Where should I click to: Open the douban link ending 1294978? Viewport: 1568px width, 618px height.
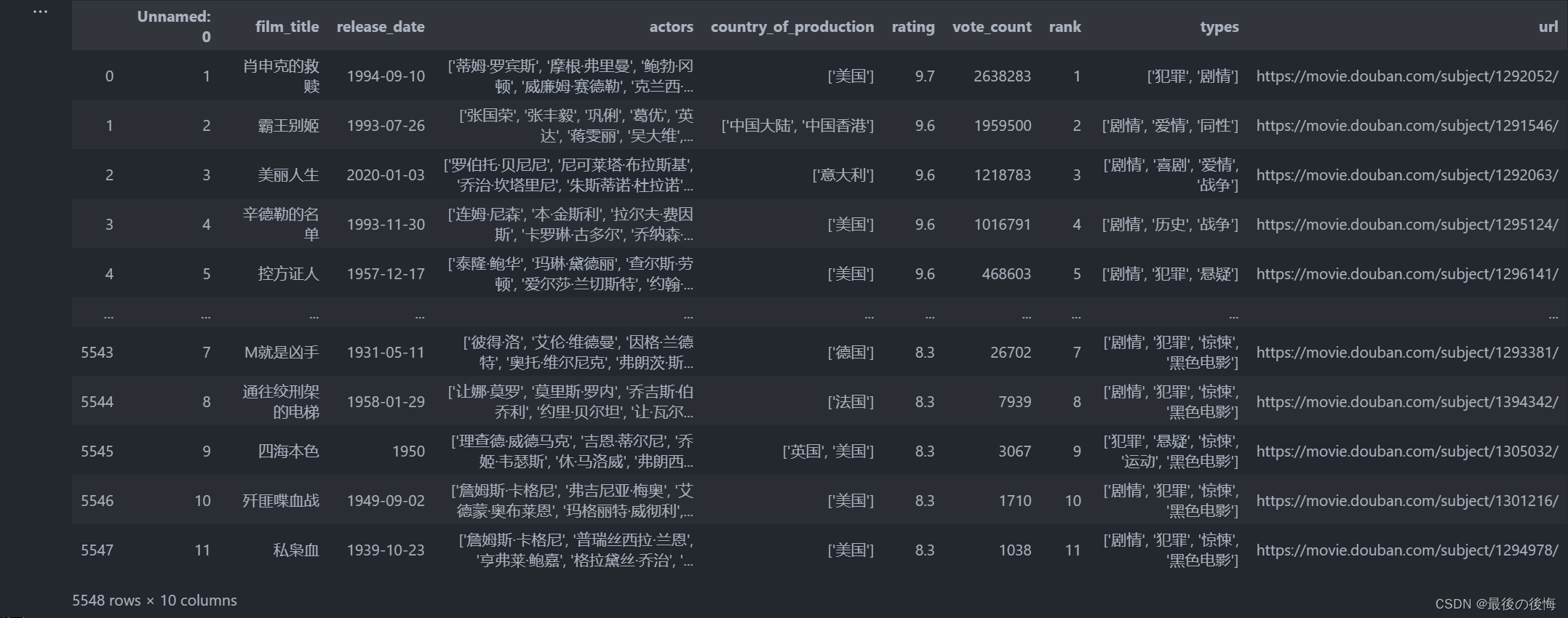click(x=1407, y=550)
